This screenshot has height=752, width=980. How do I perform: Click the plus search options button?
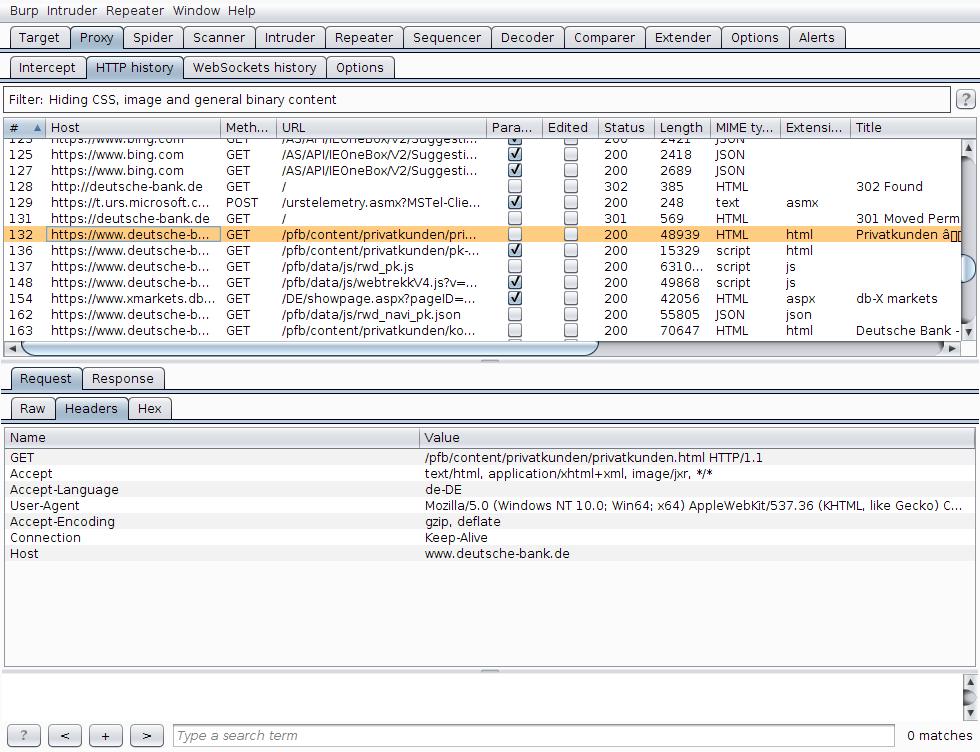[105, 736]
